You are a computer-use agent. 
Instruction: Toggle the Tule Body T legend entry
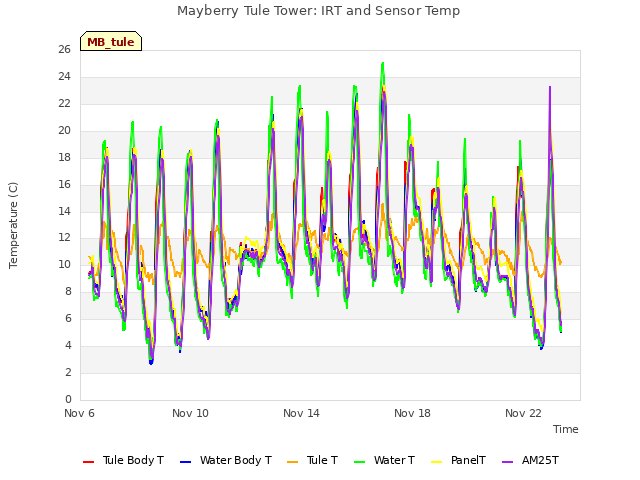pos(123,460)
